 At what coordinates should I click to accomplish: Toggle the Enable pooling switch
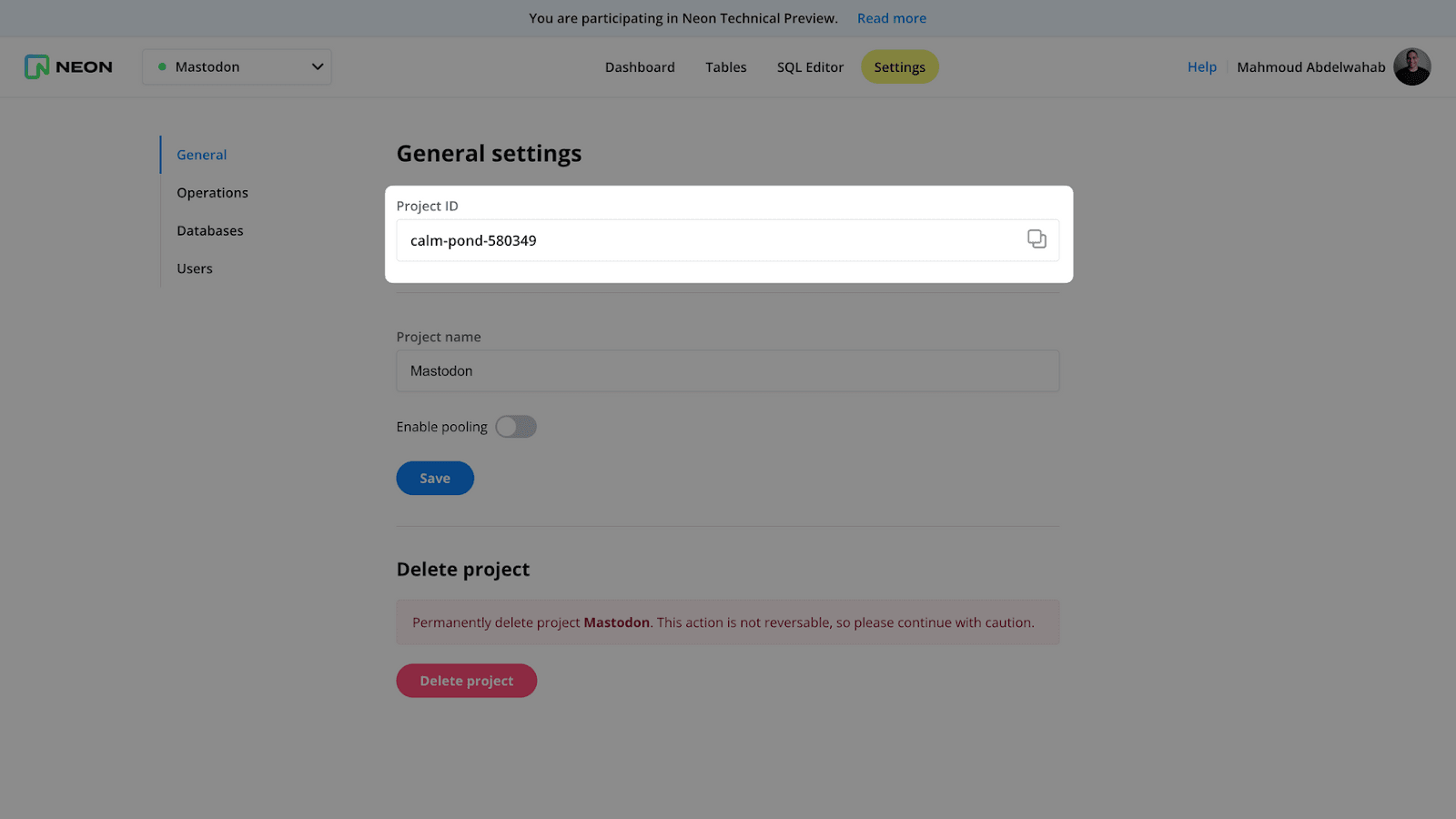point(516,427)
